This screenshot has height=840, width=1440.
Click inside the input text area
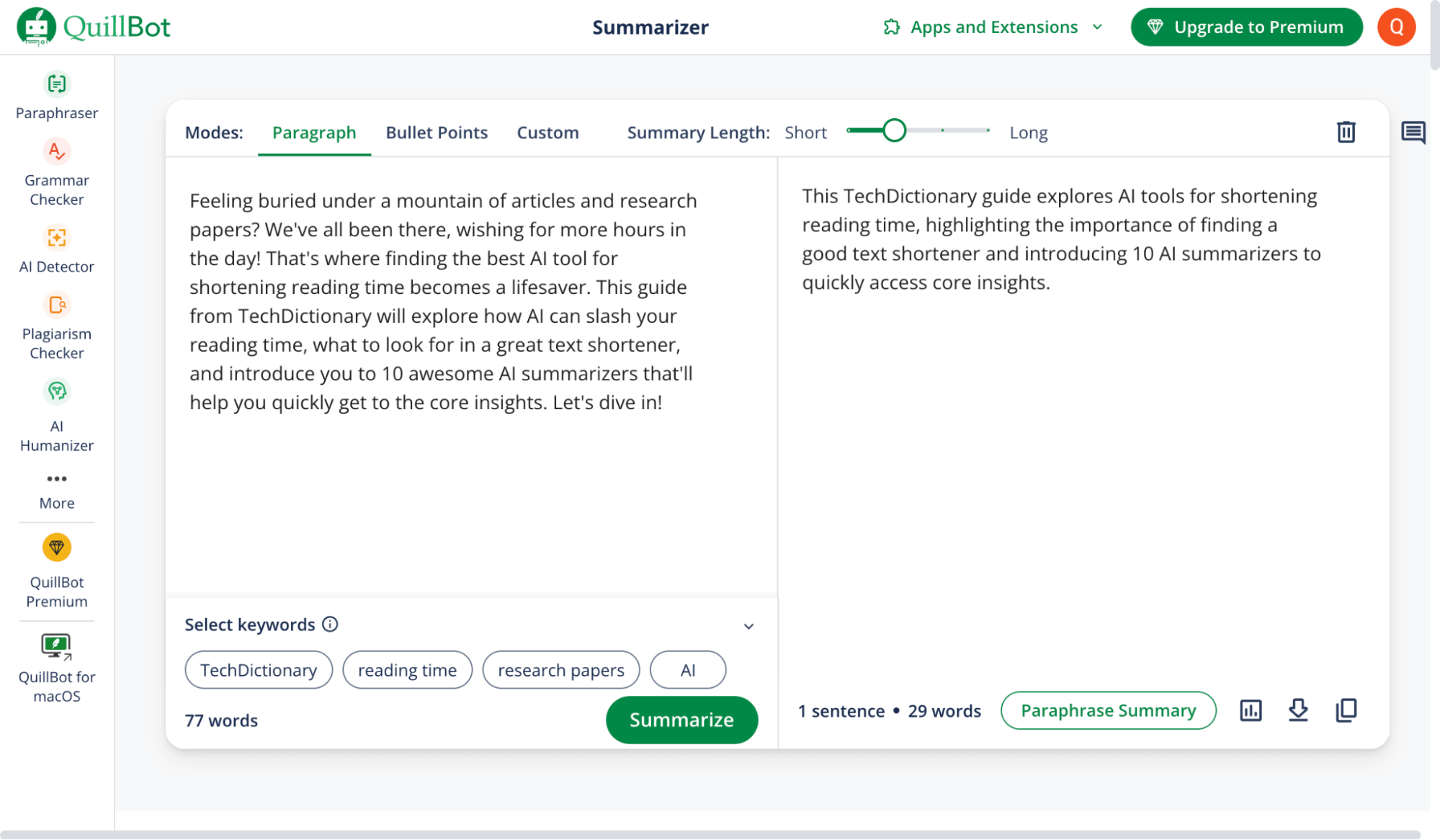point(471,376)
